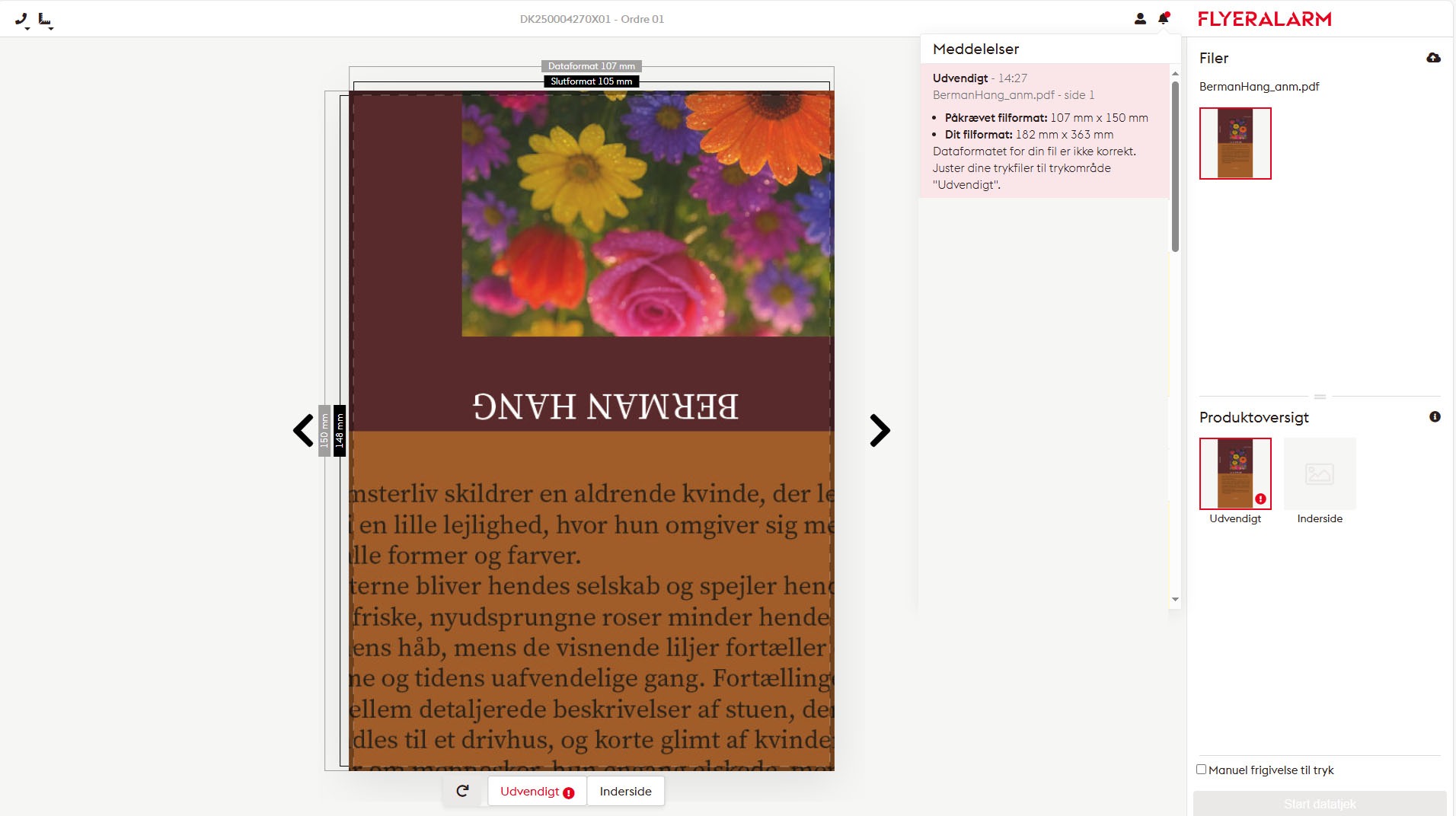1456x816 pixels.
Task: Toggle the notifications bell icon
Action: (1164, 18)
